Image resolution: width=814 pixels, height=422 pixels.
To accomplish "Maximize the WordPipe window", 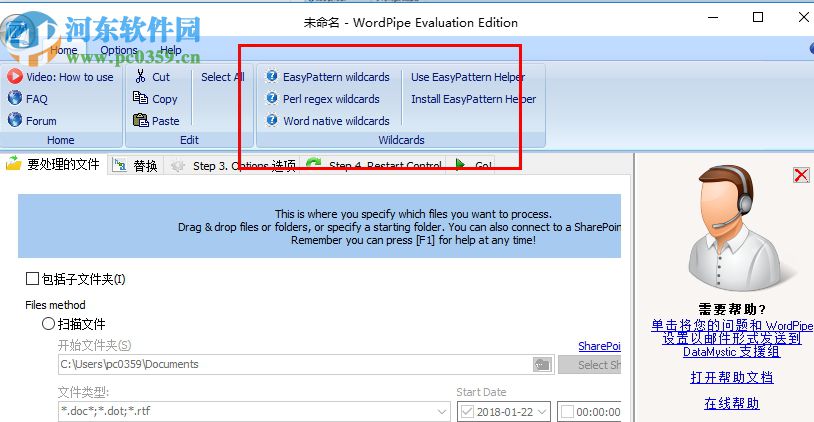I will pos(758,17).
